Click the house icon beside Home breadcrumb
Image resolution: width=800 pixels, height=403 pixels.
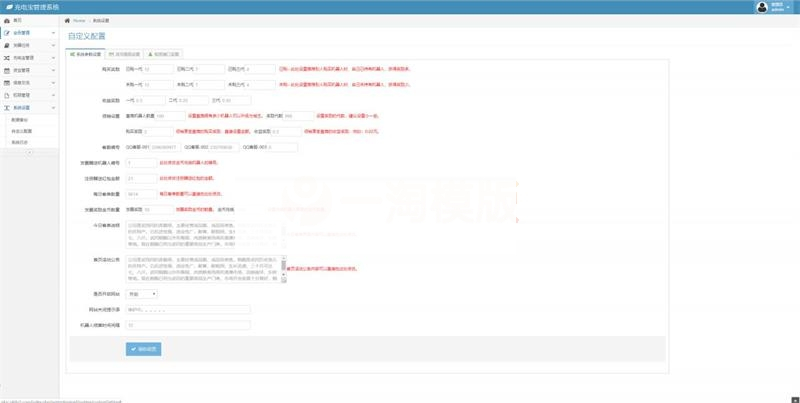(x=68, y=20)
